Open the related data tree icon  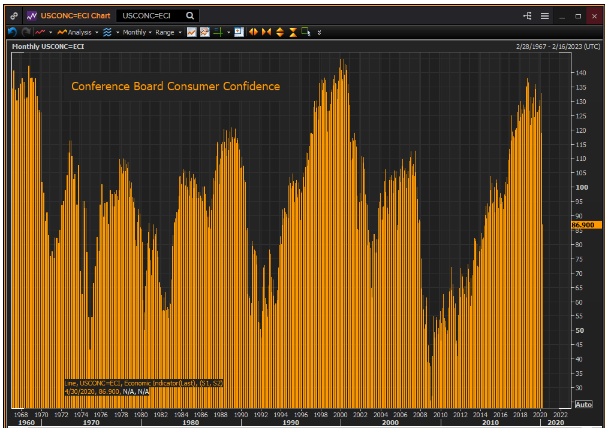point(527,16)
